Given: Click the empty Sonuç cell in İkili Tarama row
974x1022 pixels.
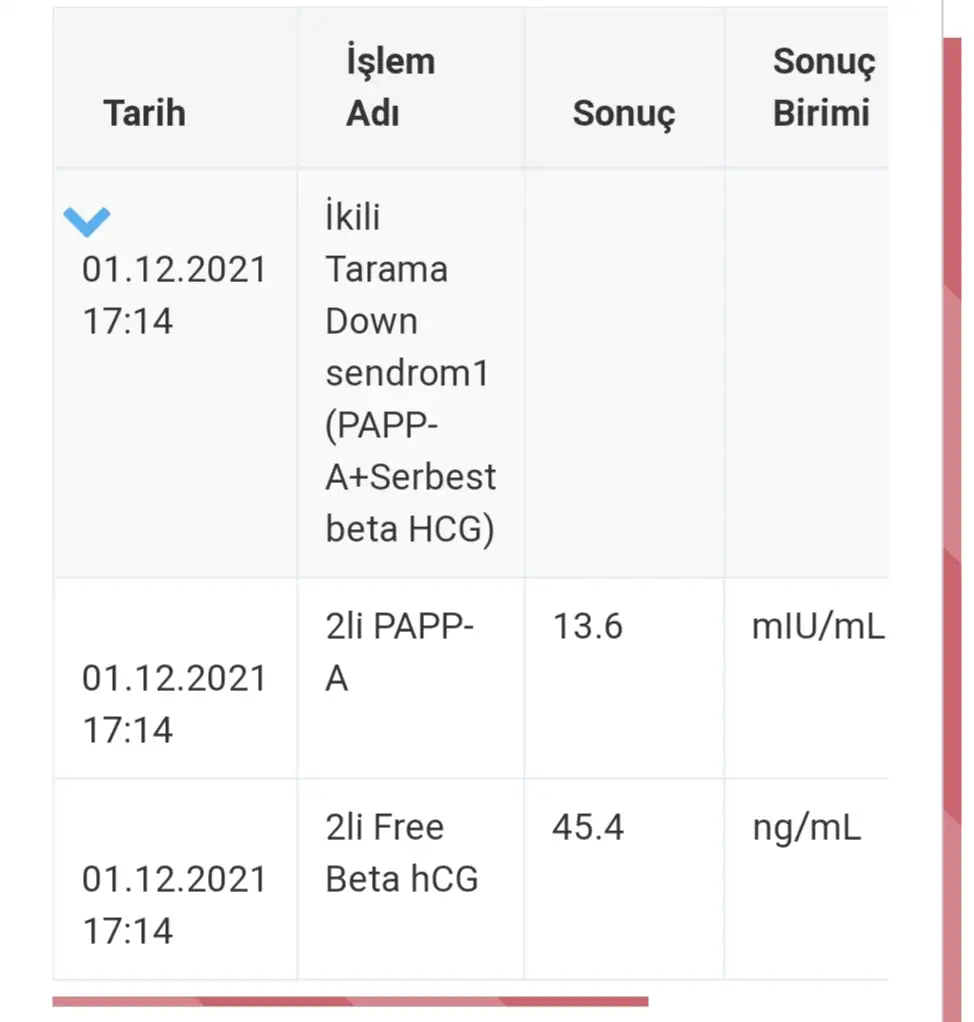Looking at the screenshot, I should click(x=623, y=374).
